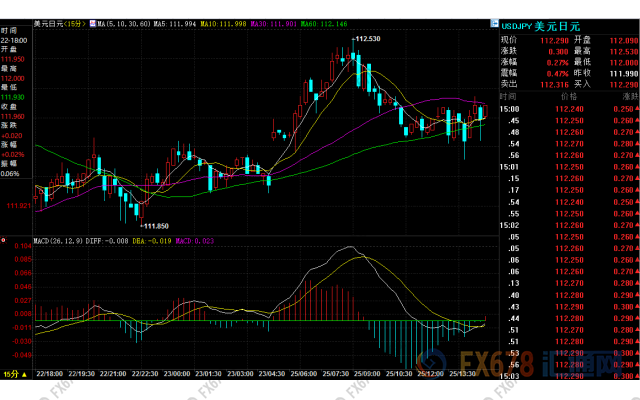This screenshot has width=640, height=400.
Task: Click the panel toggle icon beside USDJPY
Action: point(494,23)
